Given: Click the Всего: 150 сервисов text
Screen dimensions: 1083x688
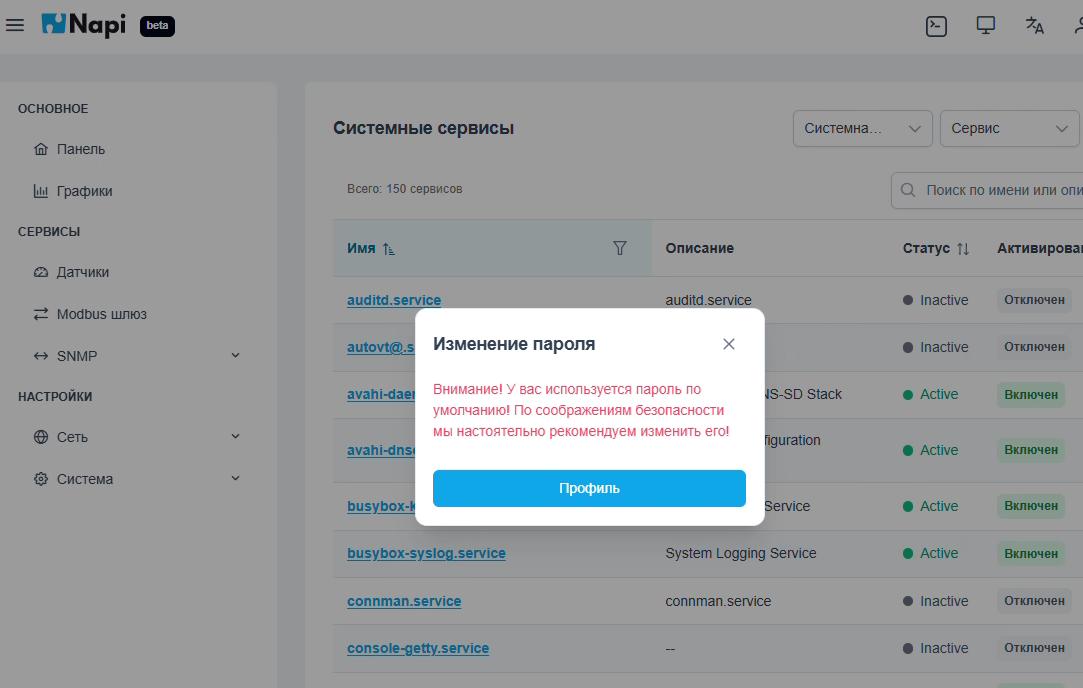Looking at the screenshot, I should (405, 189).
